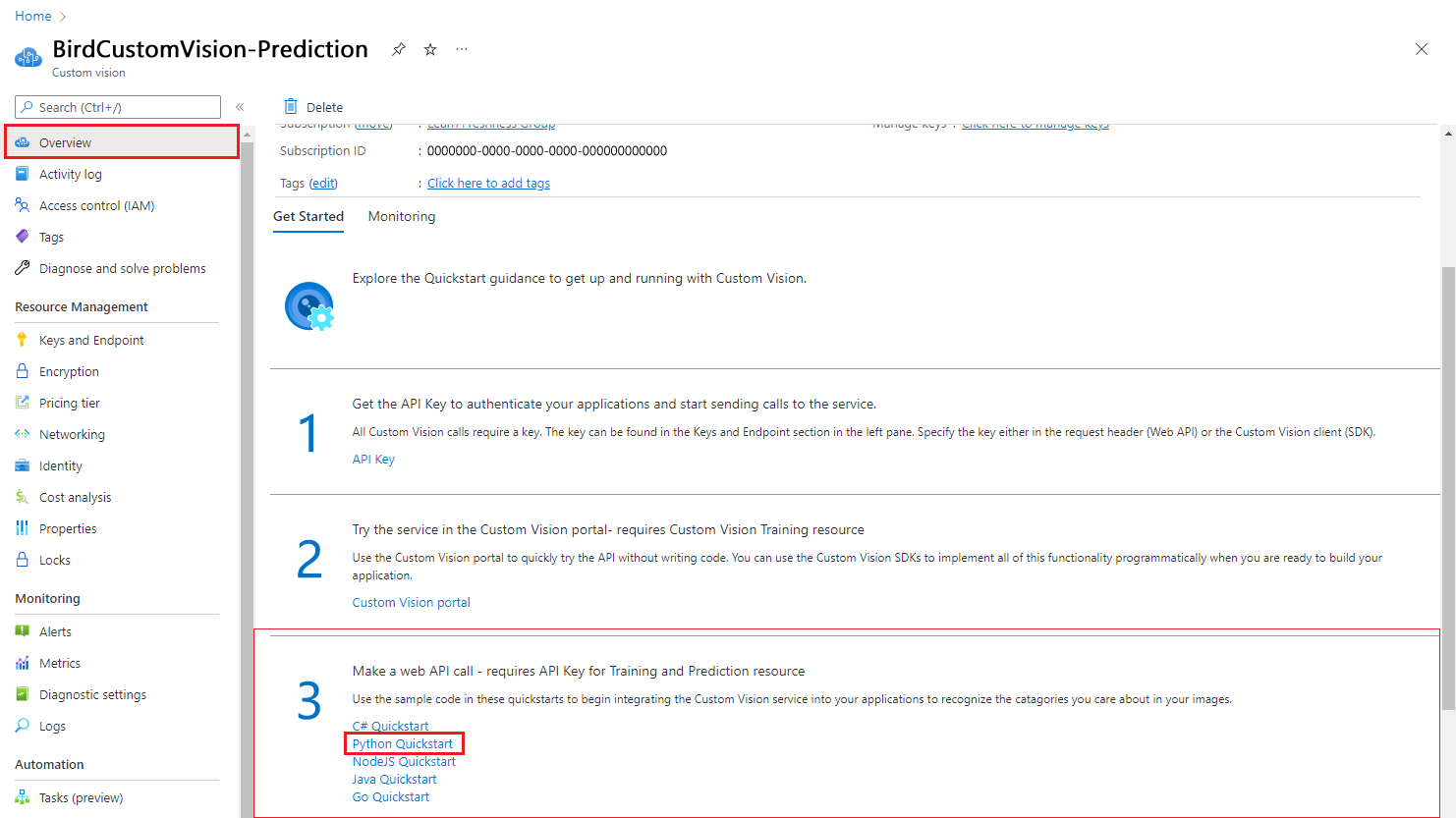Click the Locks padlock icon
Viewport: 1456px width, 818px height.
point(23,560)
